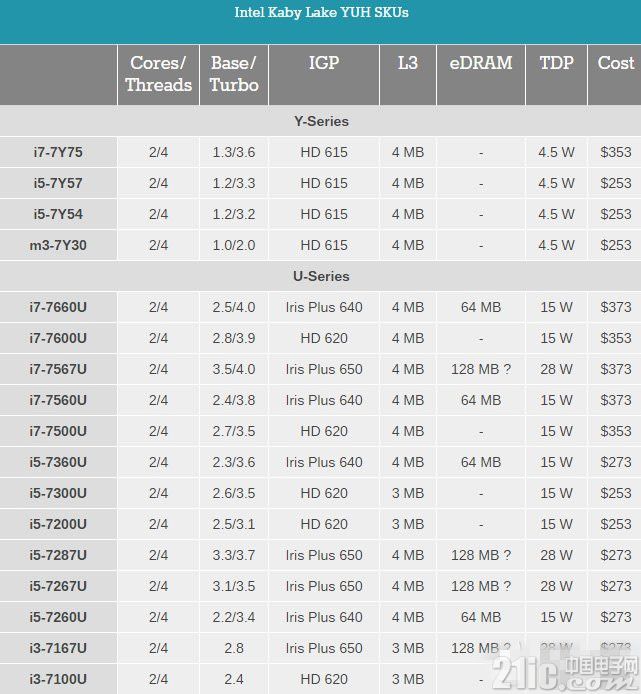Click the i5-7200U 15 W TDP cell
The image size is (641, 694).
(556, 524)
